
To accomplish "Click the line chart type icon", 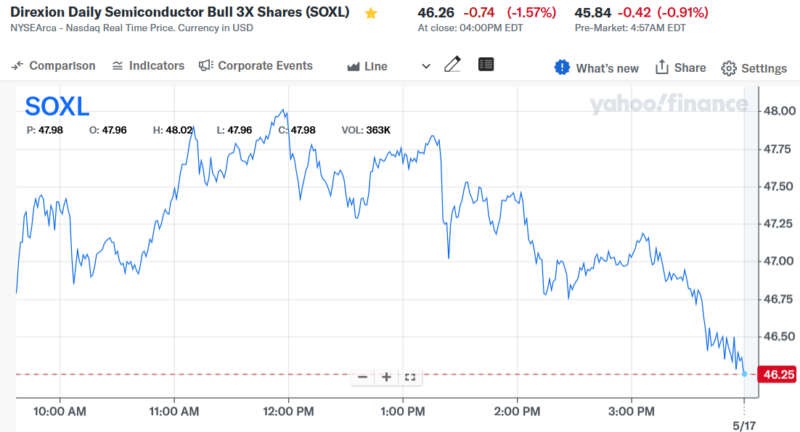I will (x=353, y=66).
